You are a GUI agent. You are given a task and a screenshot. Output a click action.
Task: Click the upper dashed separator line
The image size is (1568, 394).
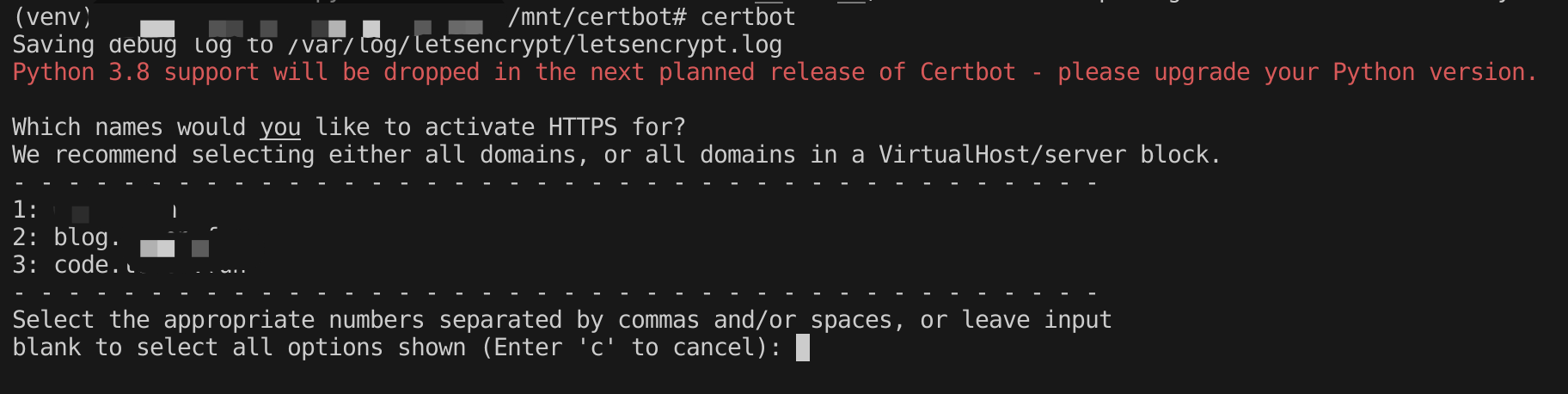[x=554, y=182]
